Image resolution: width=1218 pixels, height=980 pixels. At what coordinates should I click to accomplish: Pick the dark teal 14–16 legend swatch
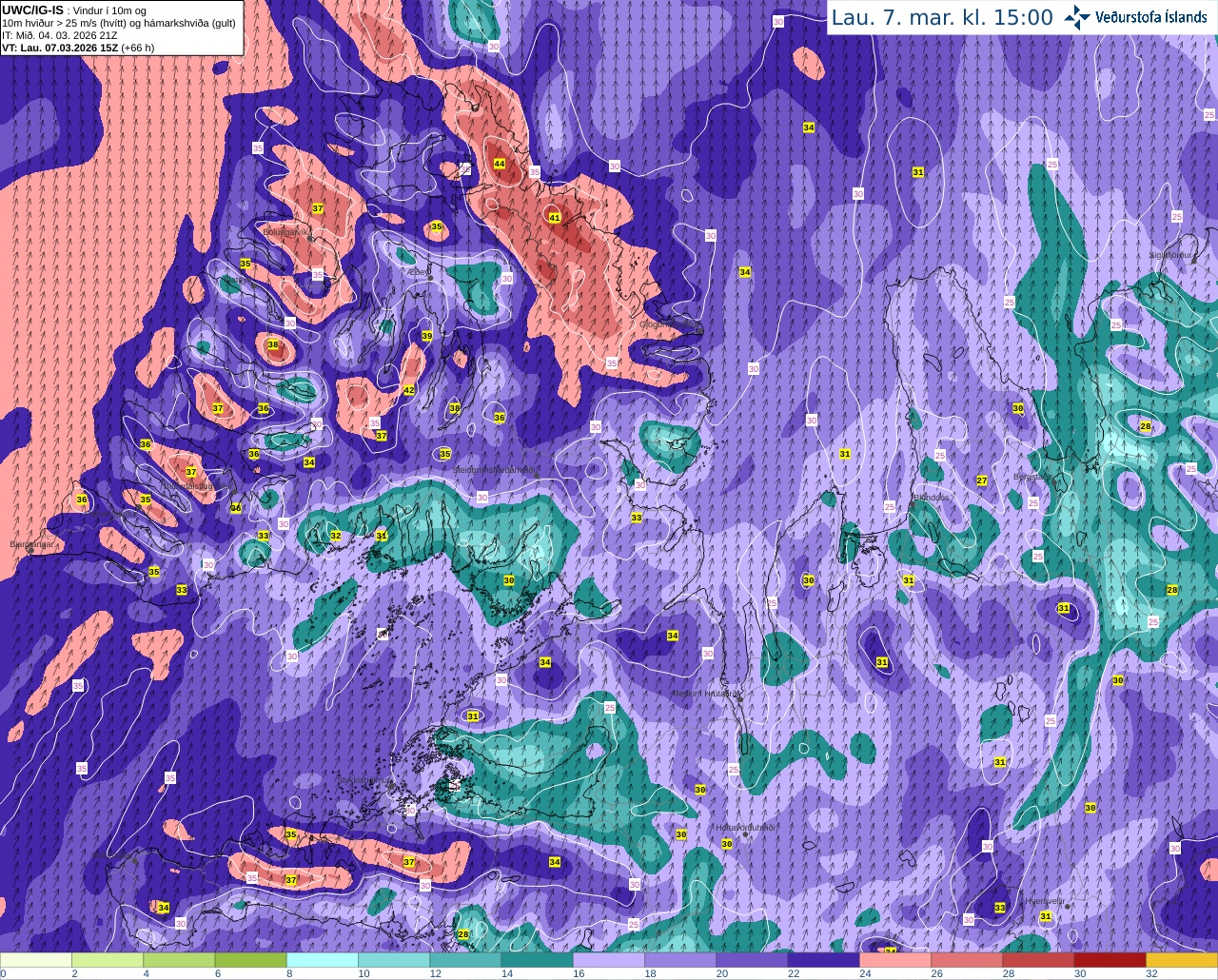pyautogui.click(x=537, y=960)
